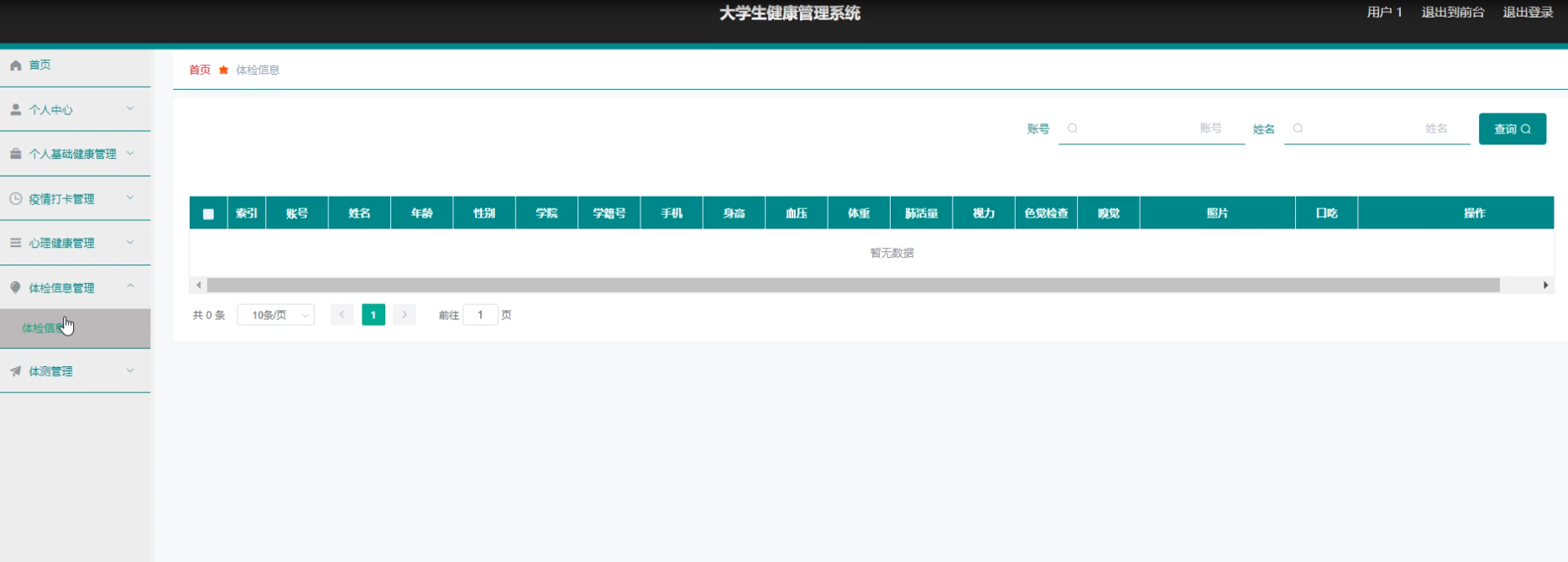Image resolution: width=1568 pixels, height=562 pixels.
Task: Click the paper plane icon beside 体测管理
Action: [16, 370]
